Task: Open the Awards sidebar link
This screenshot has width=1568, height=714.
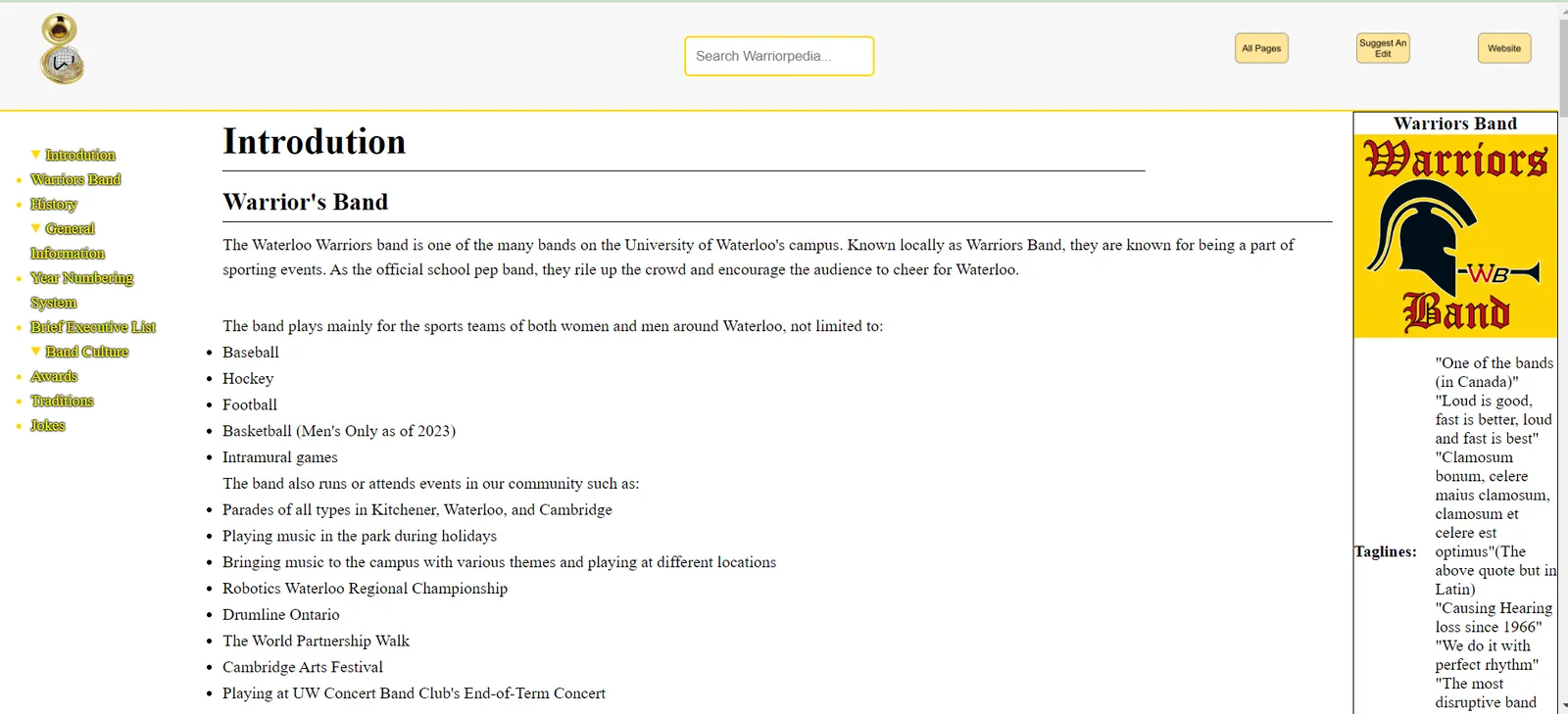Action: pyautogui.click(x=54, y=376)
